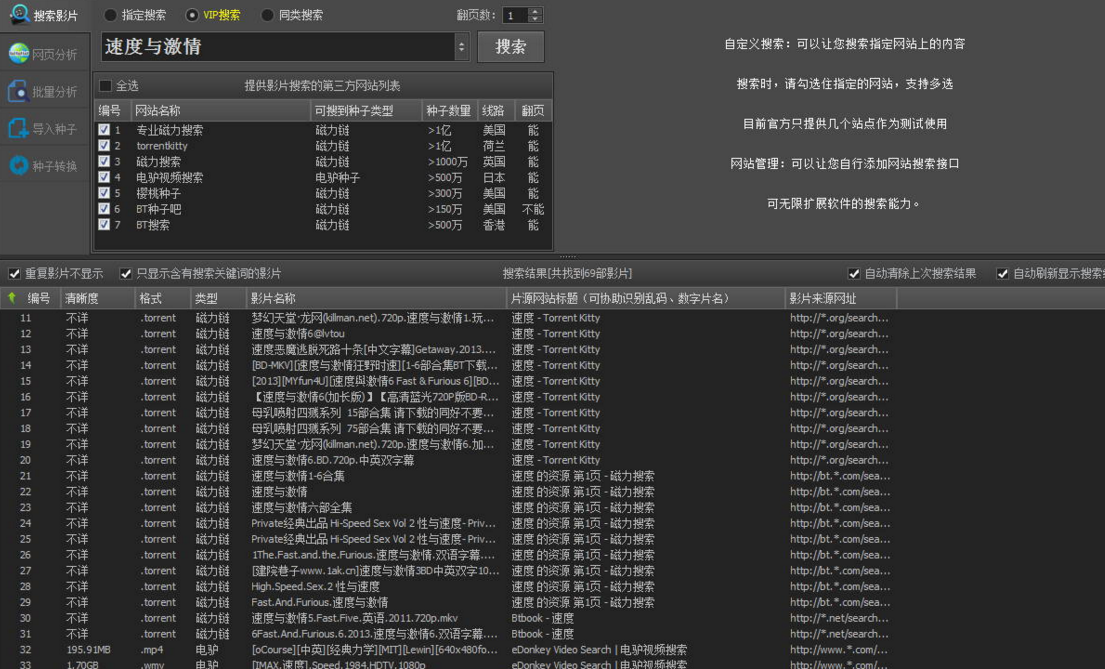Viewport: 1105px width, 669px height.
Task: Select result row 22 速度与激情
Action: pos(280,492)
